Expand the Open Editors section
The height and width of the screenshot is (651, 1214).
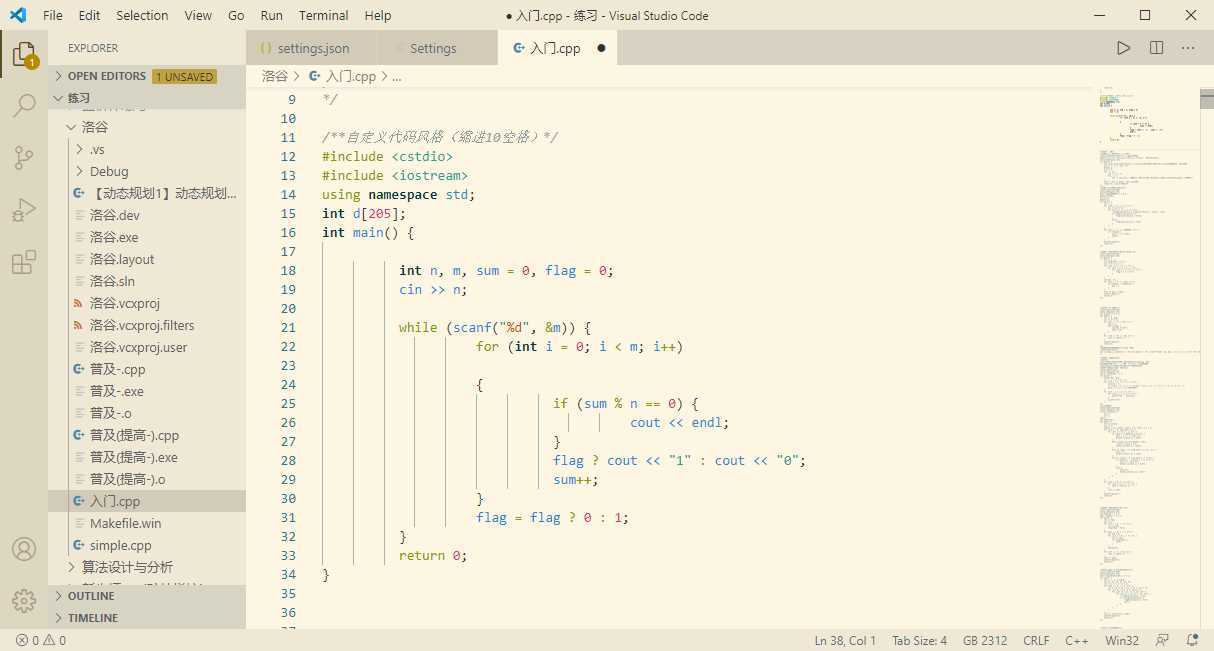click(147, 76)
